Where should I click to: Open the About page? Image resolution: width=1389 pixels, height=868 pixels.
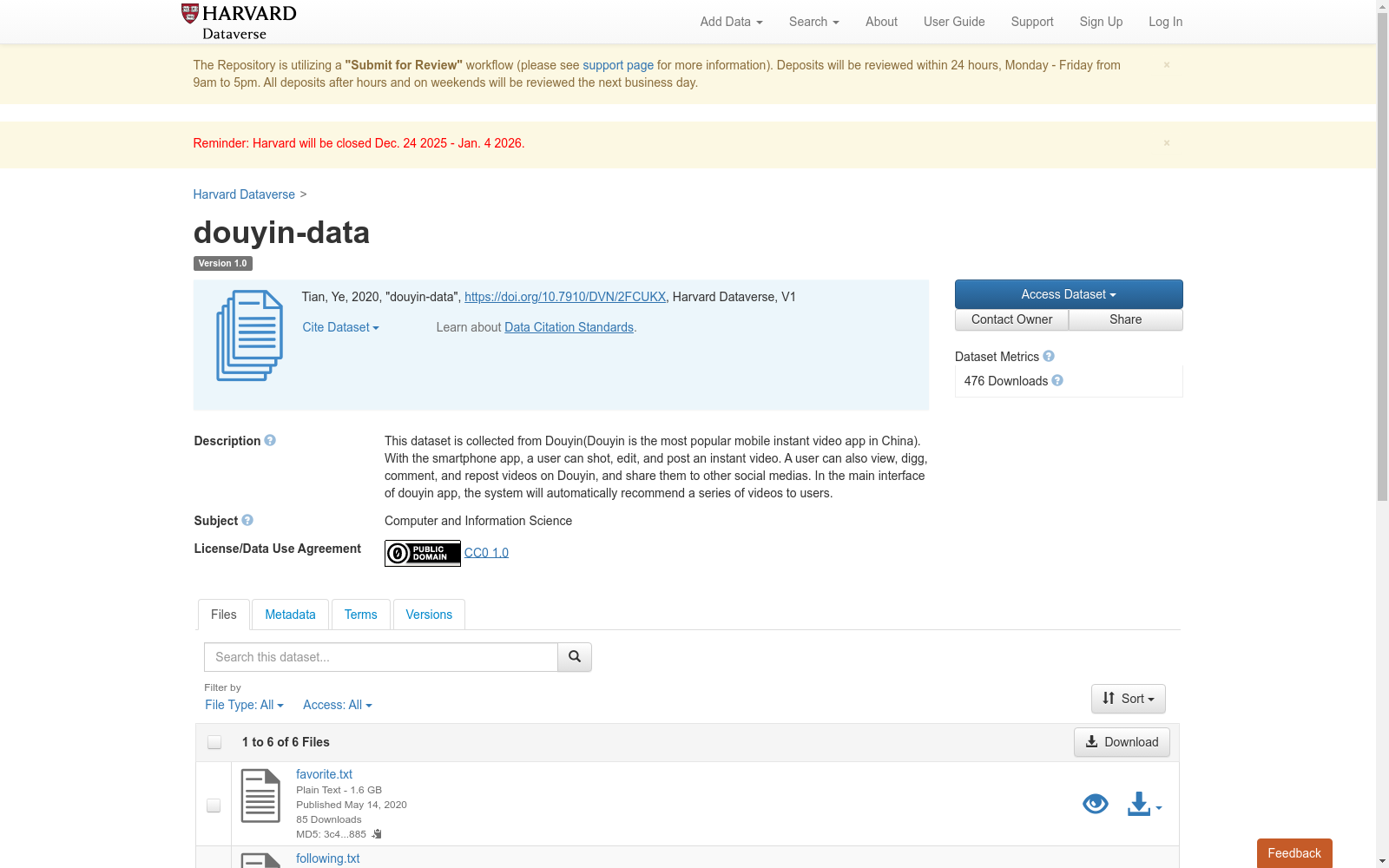[x=881, y=22]
